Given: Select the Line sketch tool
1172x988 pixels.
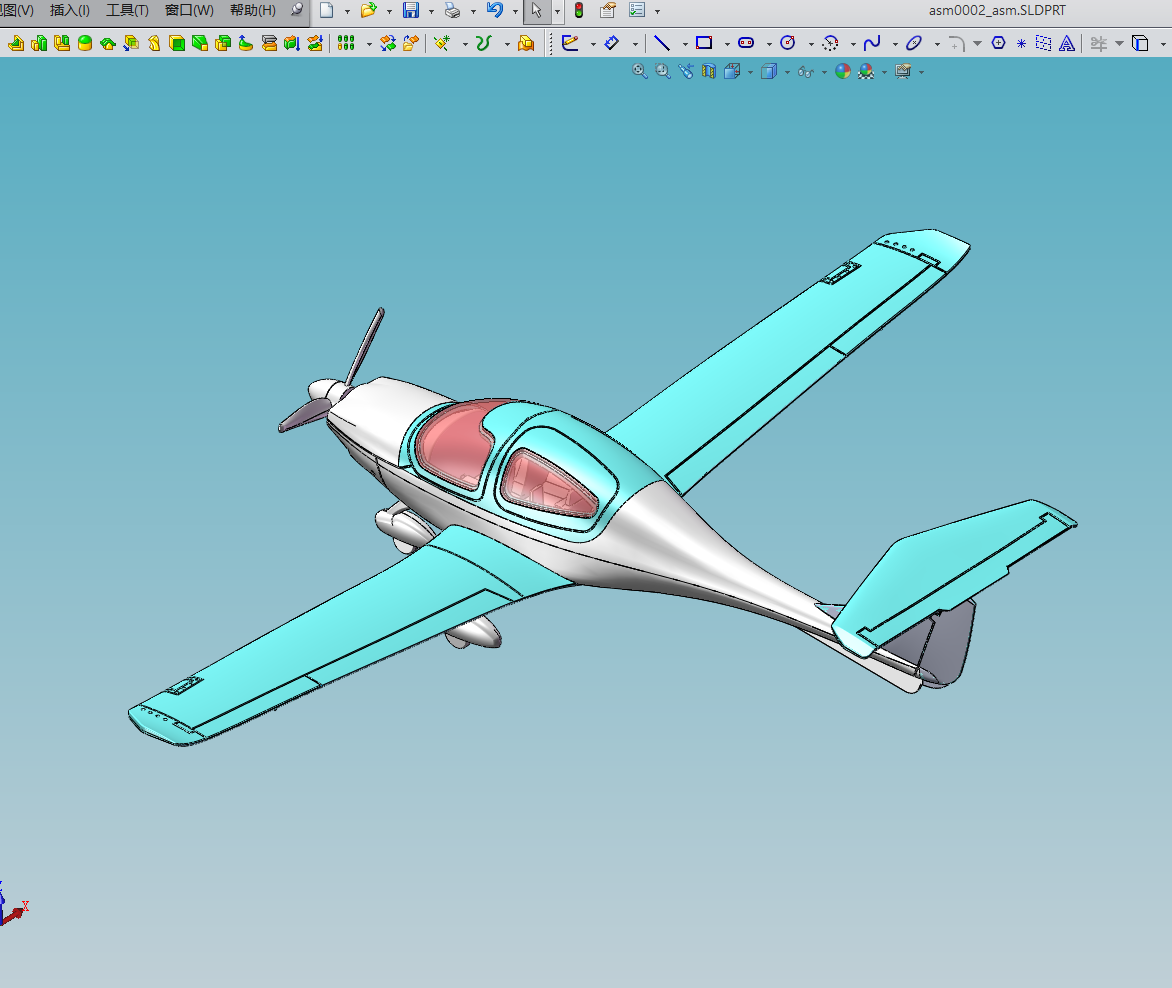Looking at the screenshot, I should (x=661, y=43).
